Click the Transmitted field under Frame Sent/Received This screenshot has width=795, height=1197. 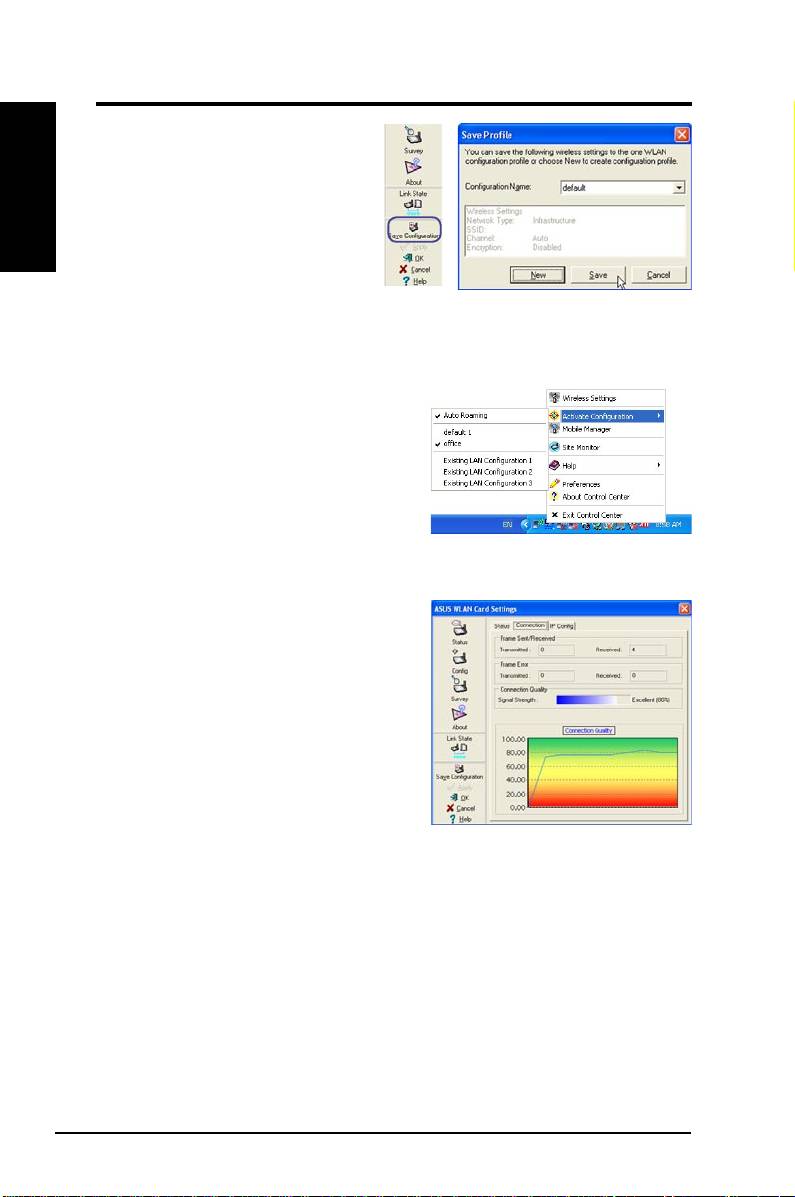pyautogui.click(x=555, y=650)
